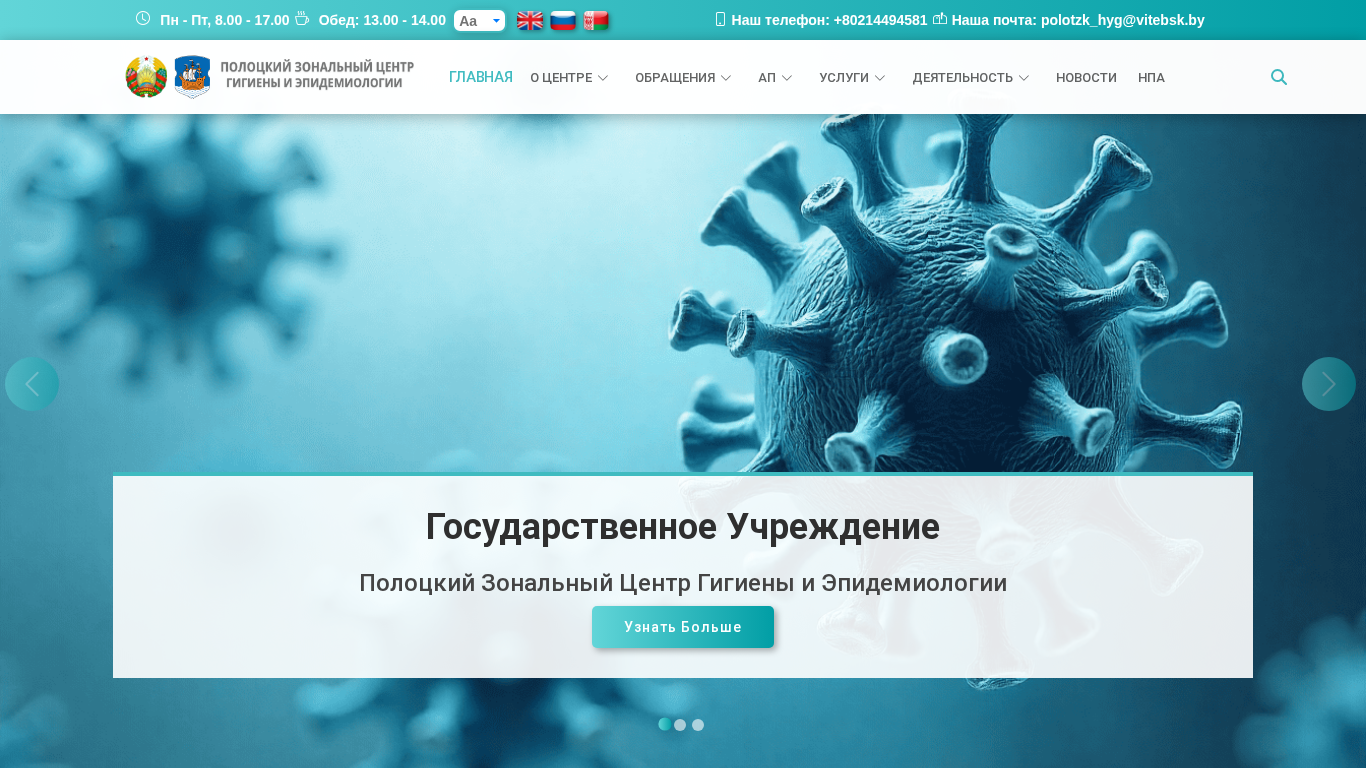Click the Belarus state emblem logo

pyautogui.click(x=146, y=77)
